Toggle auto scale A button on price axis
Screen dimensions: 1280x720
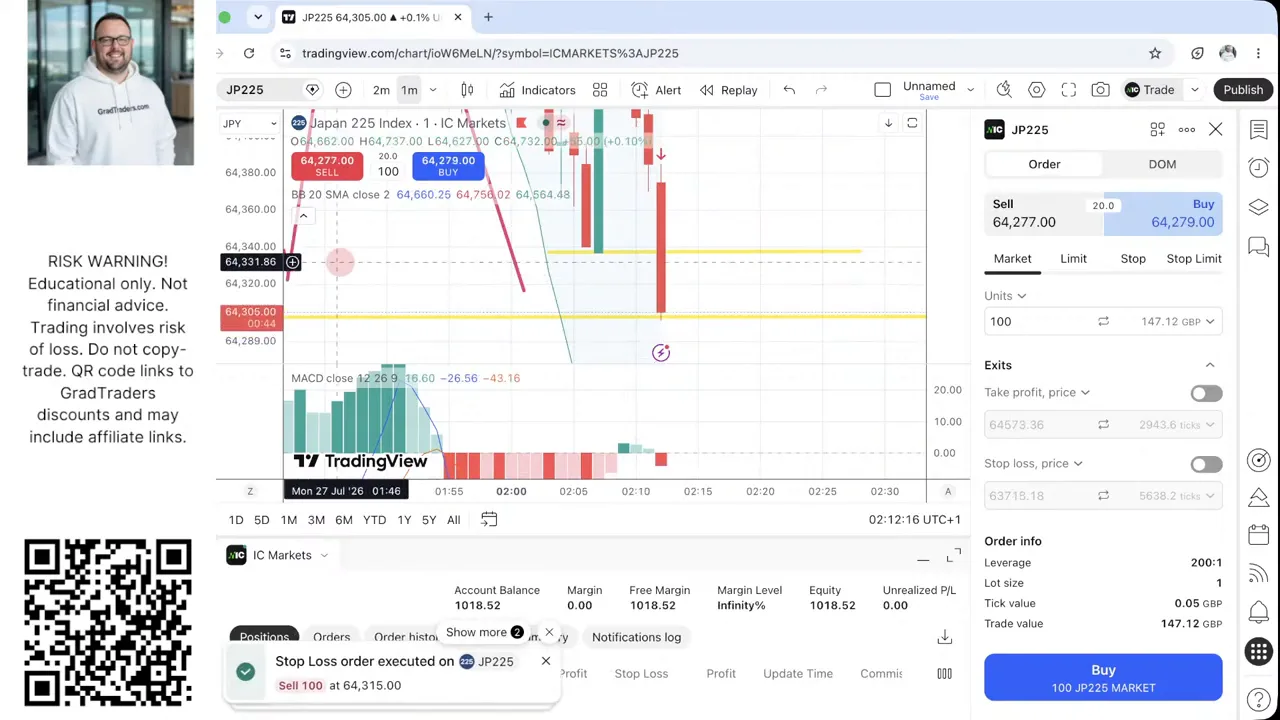(x=948, y=492)
